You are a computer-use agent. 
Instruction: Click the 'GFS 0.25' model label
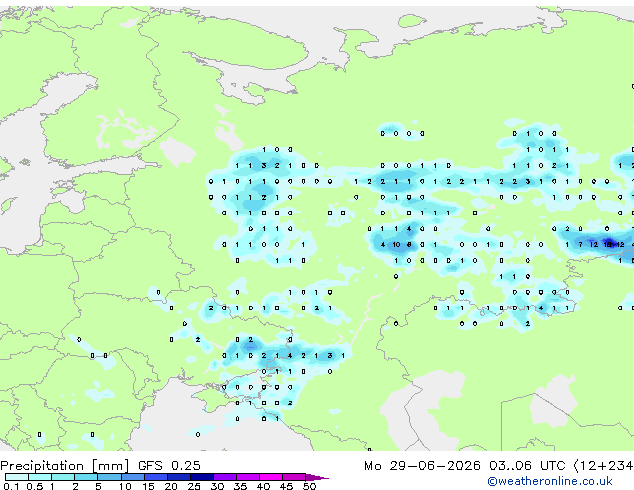(x=169, y=465)
